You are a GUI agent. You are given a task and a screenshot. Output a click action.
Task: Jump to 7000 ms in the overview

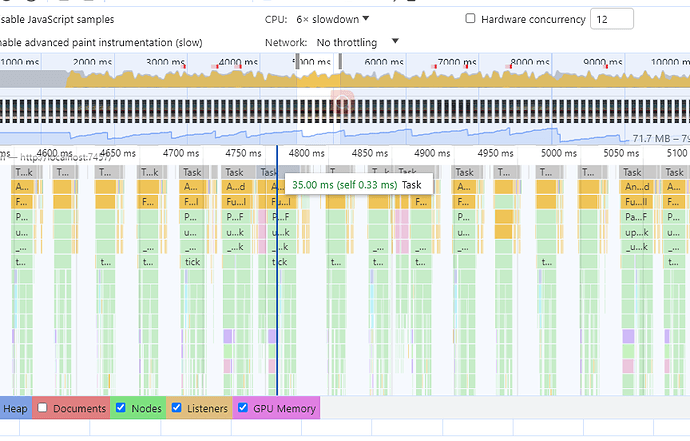pyautogui.click(x=456, y=63)
